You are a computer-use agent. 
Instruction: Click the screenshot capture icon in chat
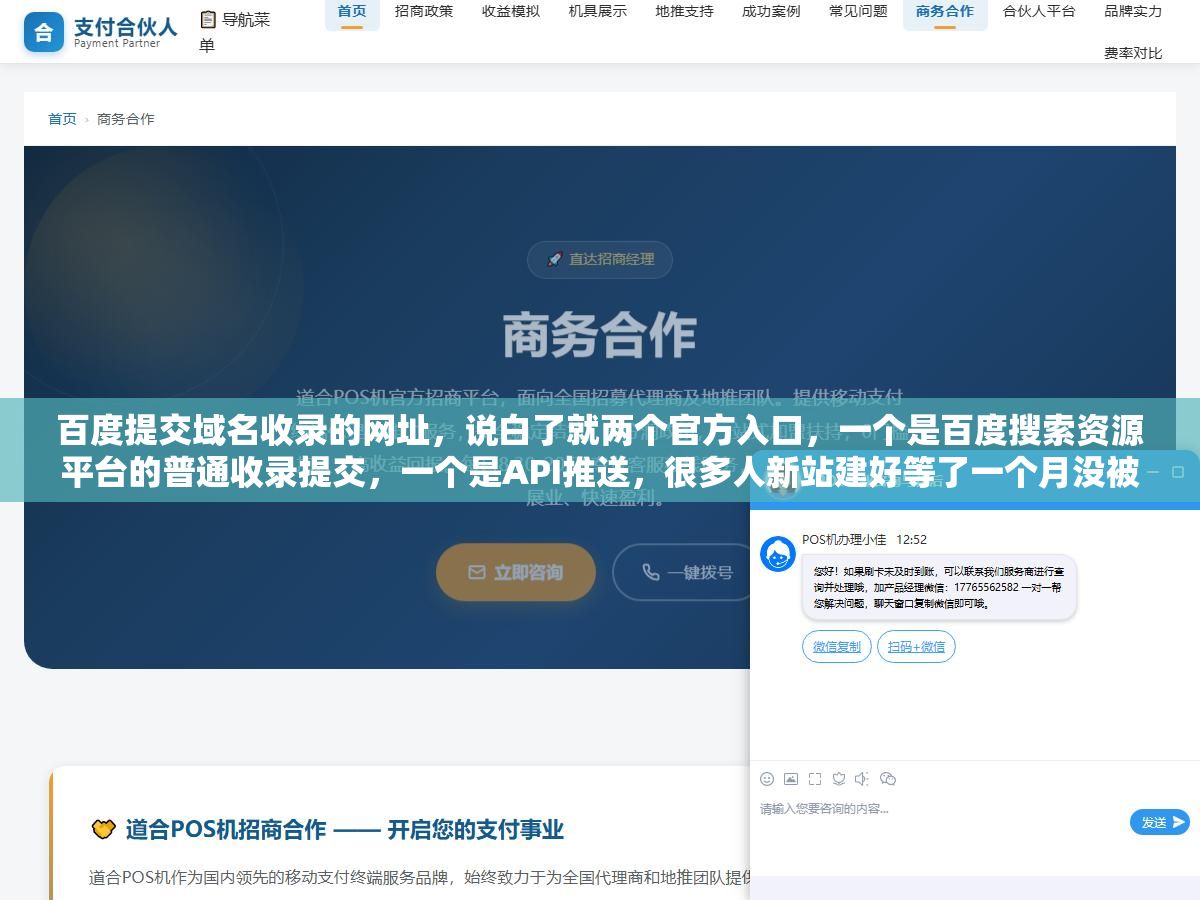point(815,779)
